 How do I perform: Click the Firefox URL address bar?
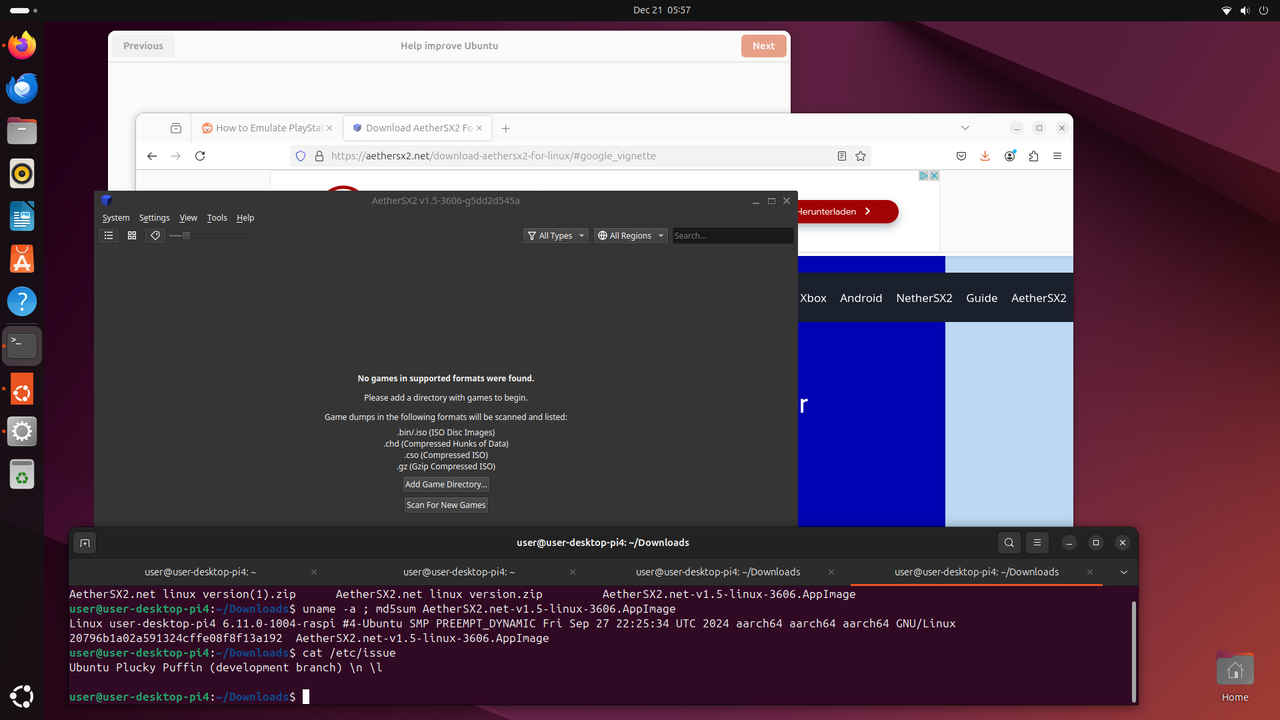(580, 156)
